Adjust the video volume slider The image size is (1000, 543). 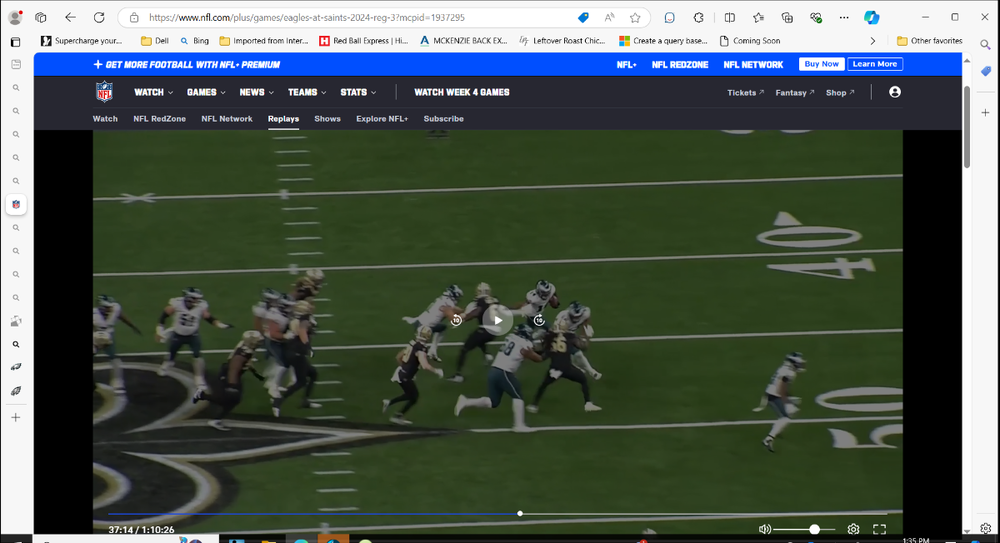pos(814,529)
